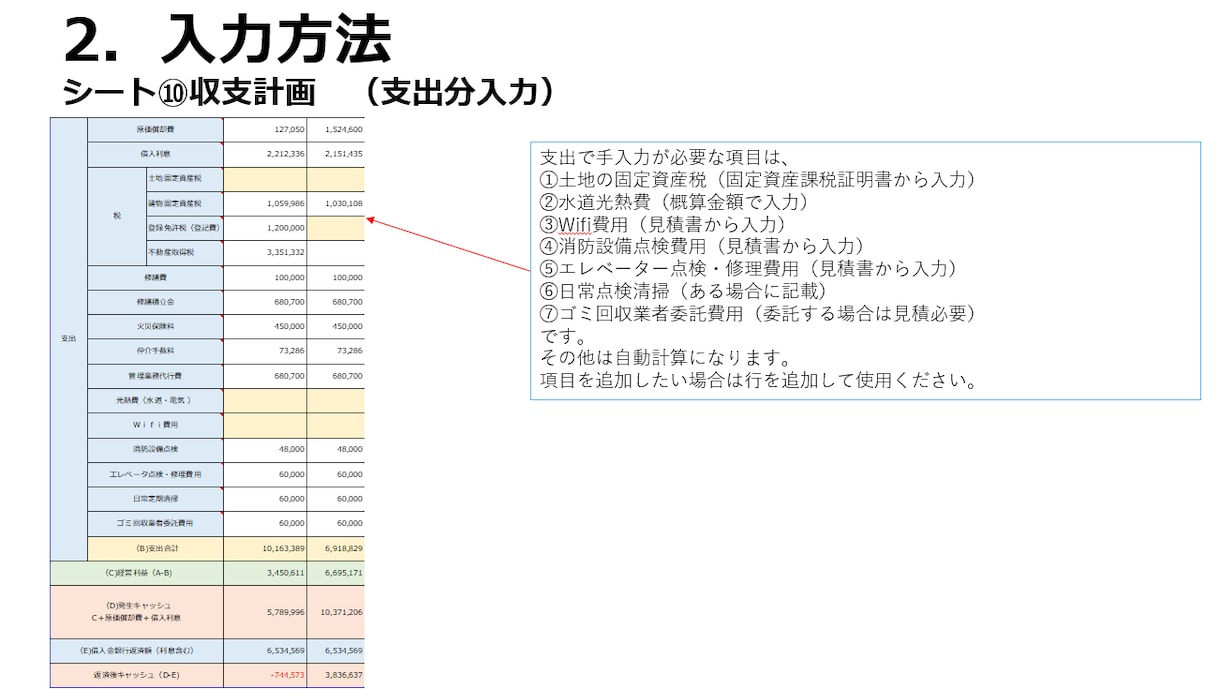Click the 建物固定資産税 label cell
This screenshot has height=689, width=1220.
tap(184, 203)
